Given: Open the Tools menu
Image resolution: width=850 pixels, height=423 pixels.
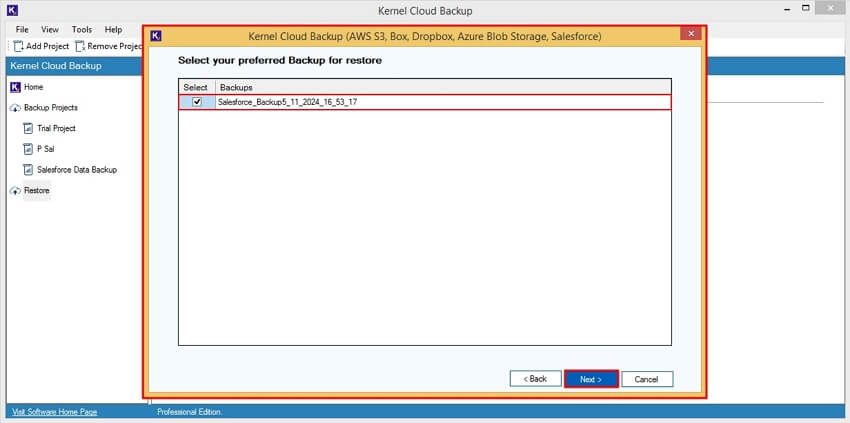Looking at the screenshot, I should [x=82, y=29].
